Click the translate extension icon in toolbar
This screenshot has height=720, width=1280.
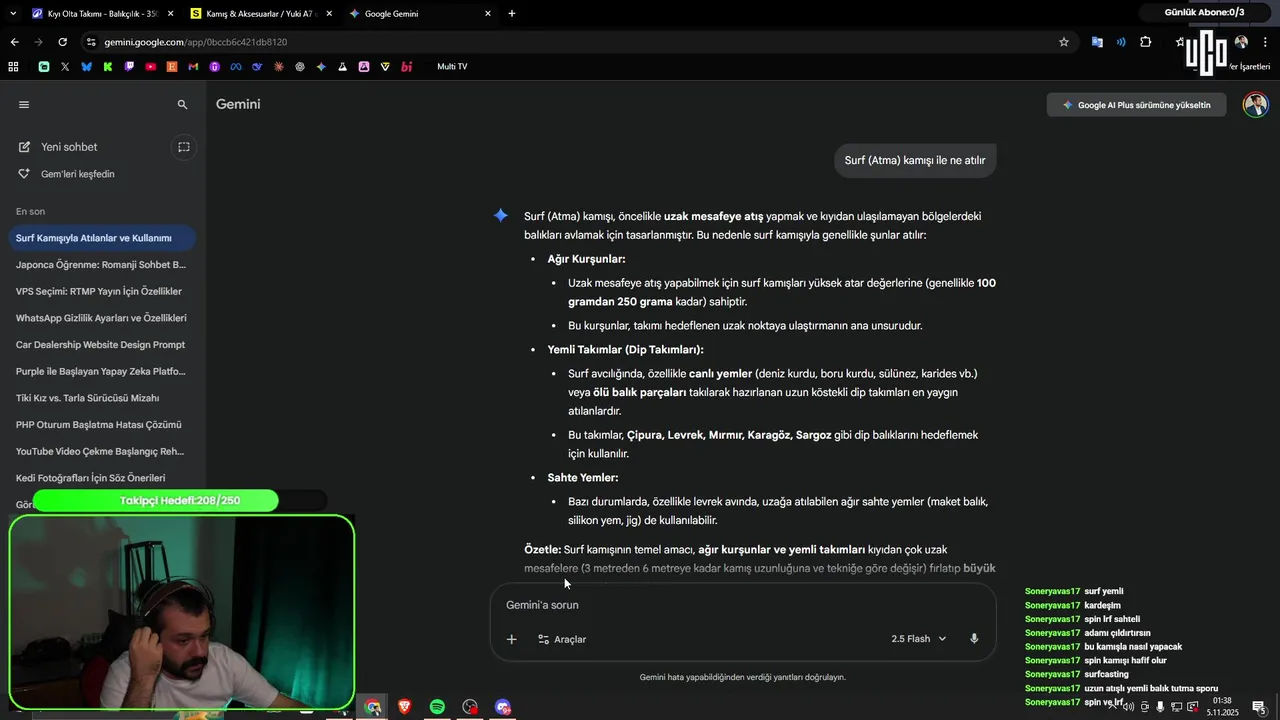[1097, 42]
